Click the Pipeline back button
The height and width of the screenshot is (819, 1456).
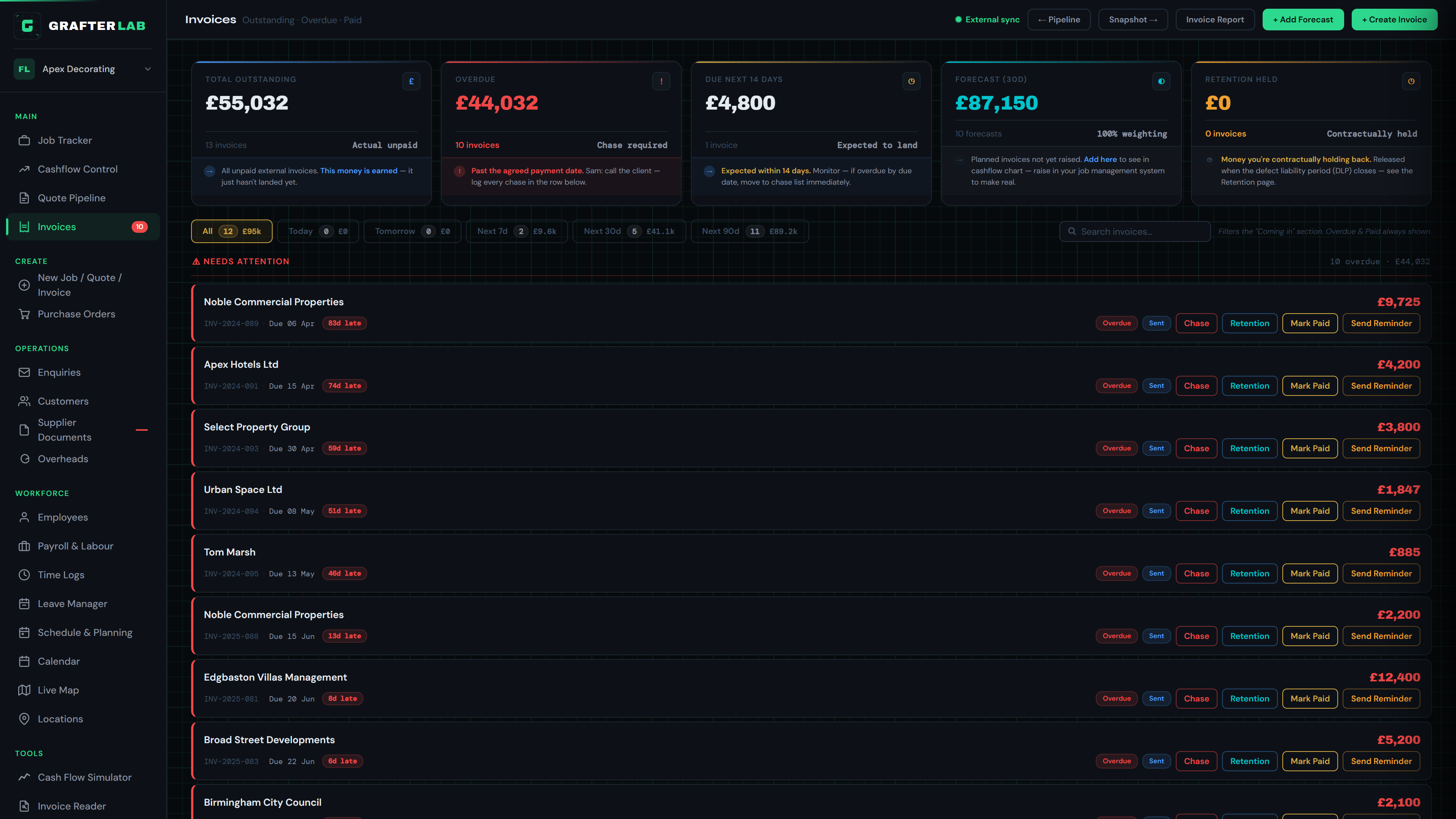1059,20
